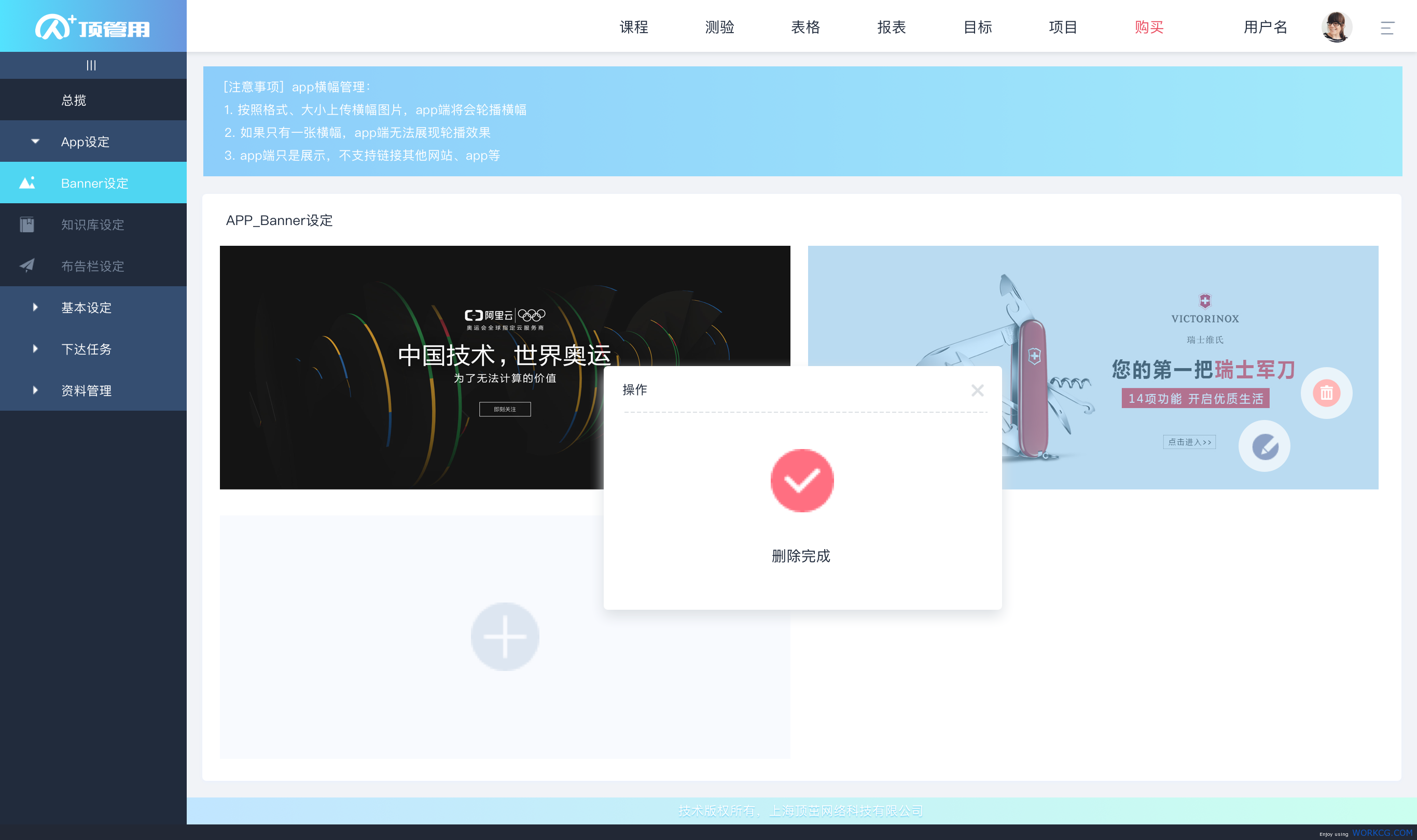Go to 报表 in top navigation

[892, 27]
